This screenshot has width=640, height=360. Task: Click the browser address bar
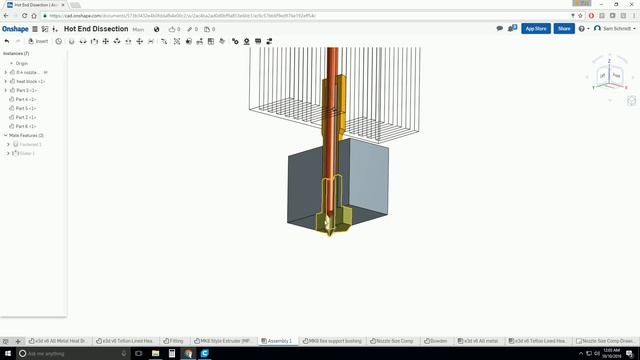(310, 16)
